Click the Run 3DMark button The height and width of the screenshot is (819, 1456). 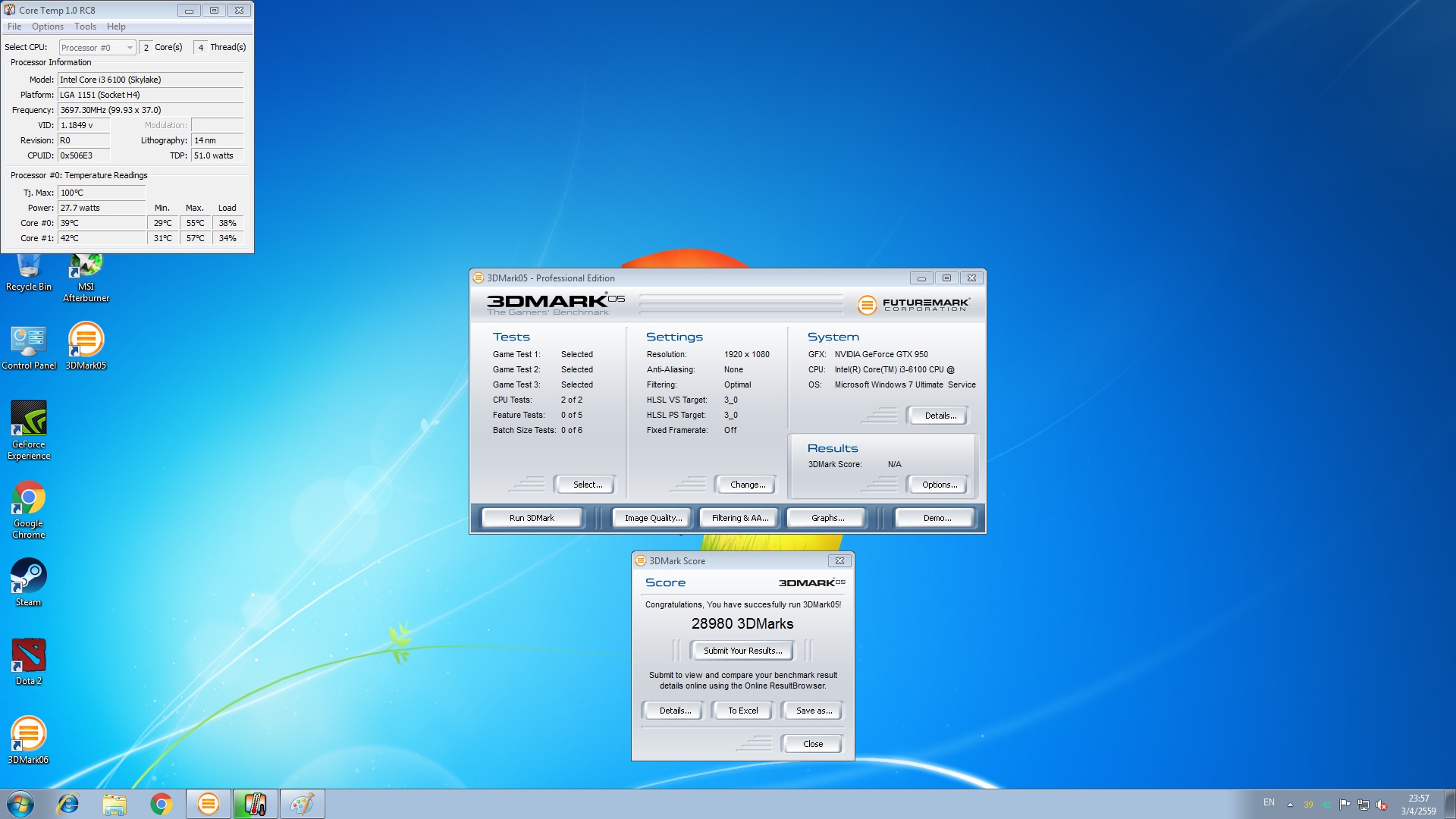[532, 518]
